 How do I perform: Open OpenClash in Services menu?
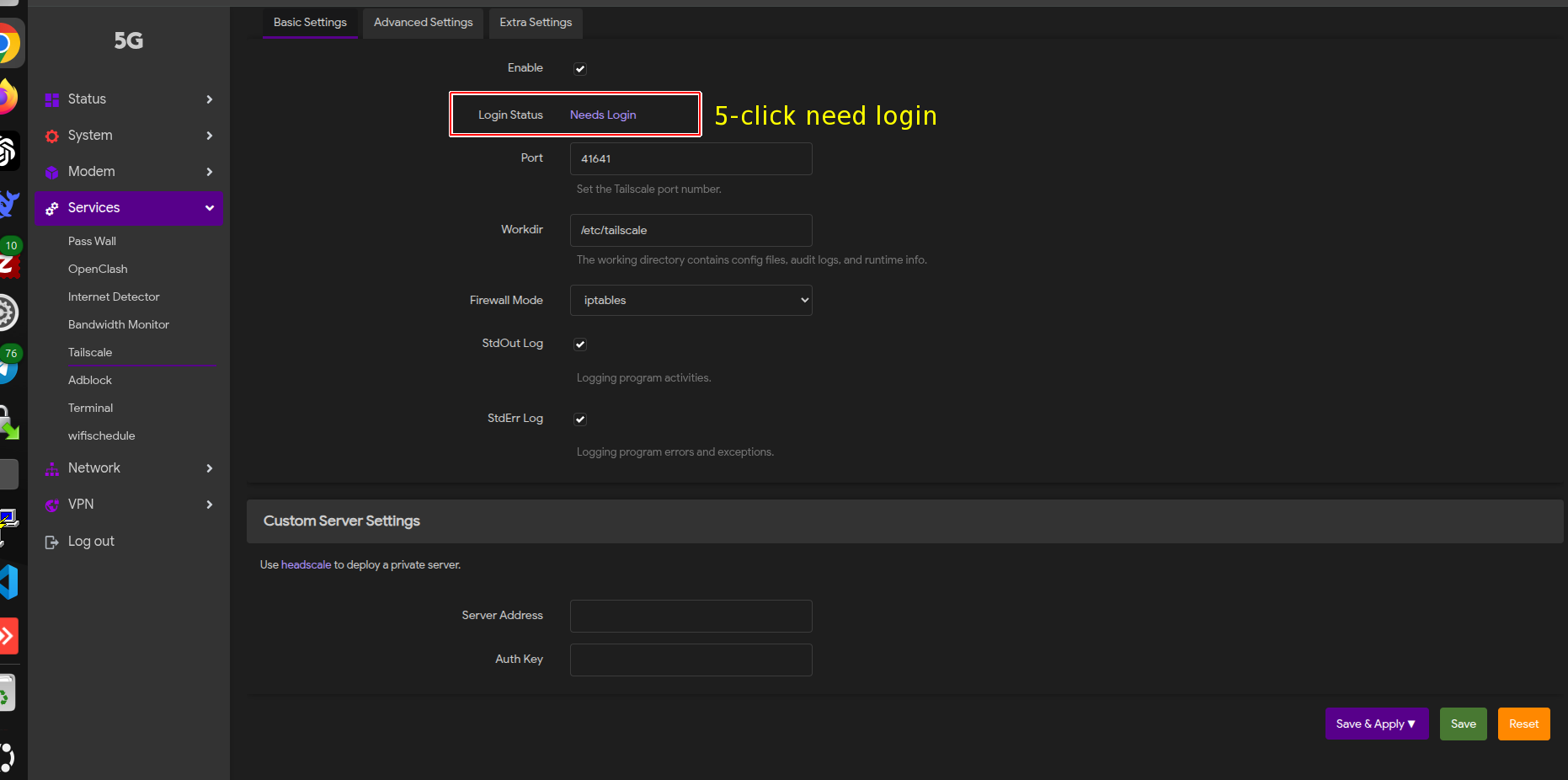98,270
